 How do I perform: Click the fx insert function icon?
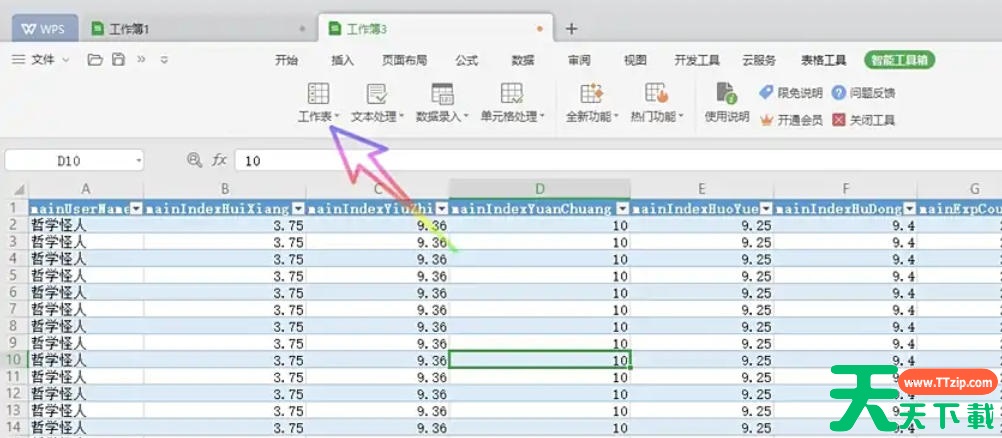click(x=219, y=160)
